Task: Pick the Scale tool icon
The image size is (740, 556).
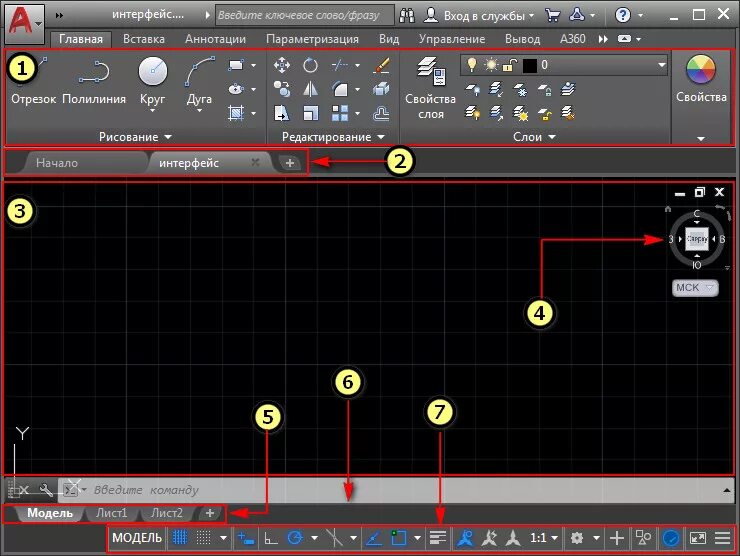Action: click(310, 113)
